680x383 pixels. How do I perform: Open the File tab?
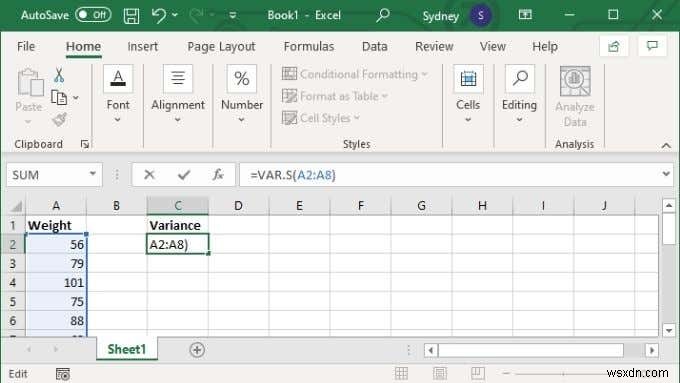pos(26,46)
